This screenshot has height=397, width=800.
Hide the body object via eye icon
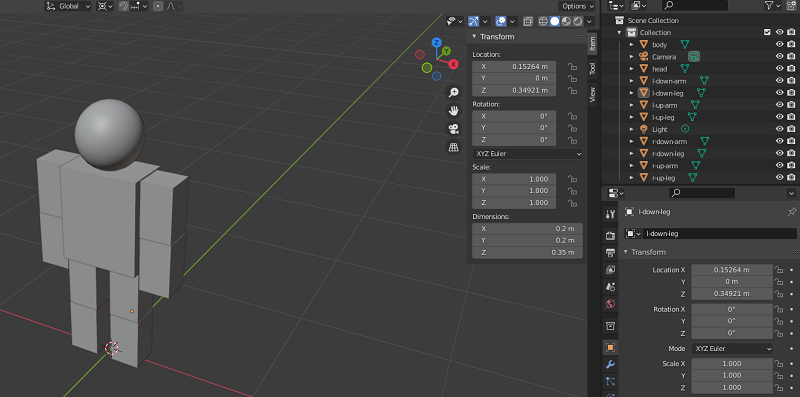pos(779,44)
